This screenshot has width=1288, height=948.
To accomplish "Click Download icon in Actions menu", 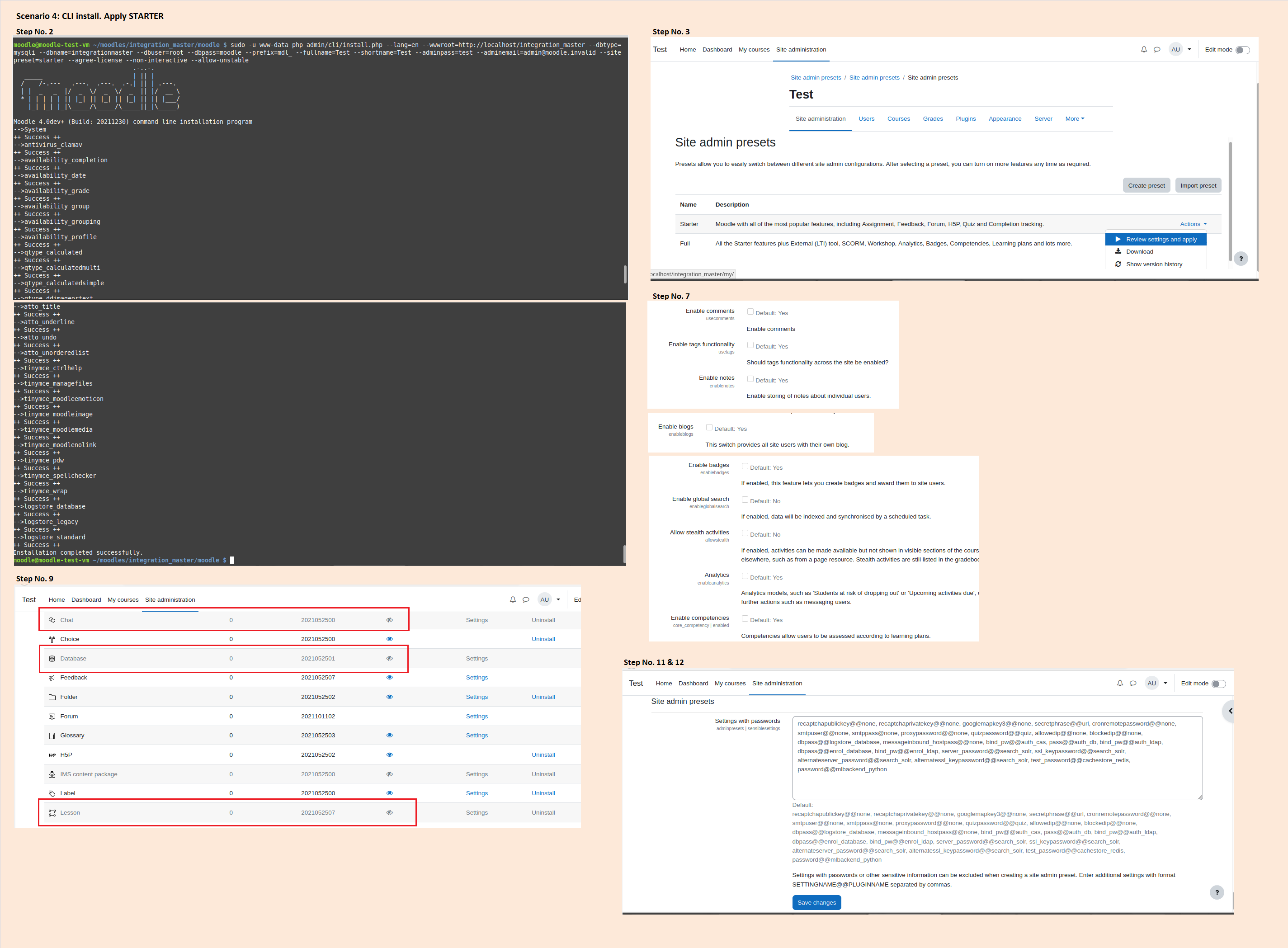I will click(1118, 251).
